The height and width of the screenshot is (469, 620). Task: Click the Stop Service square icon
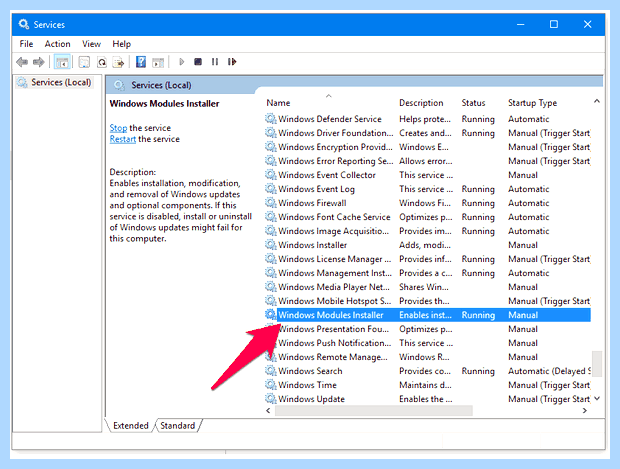coord(198,62)
